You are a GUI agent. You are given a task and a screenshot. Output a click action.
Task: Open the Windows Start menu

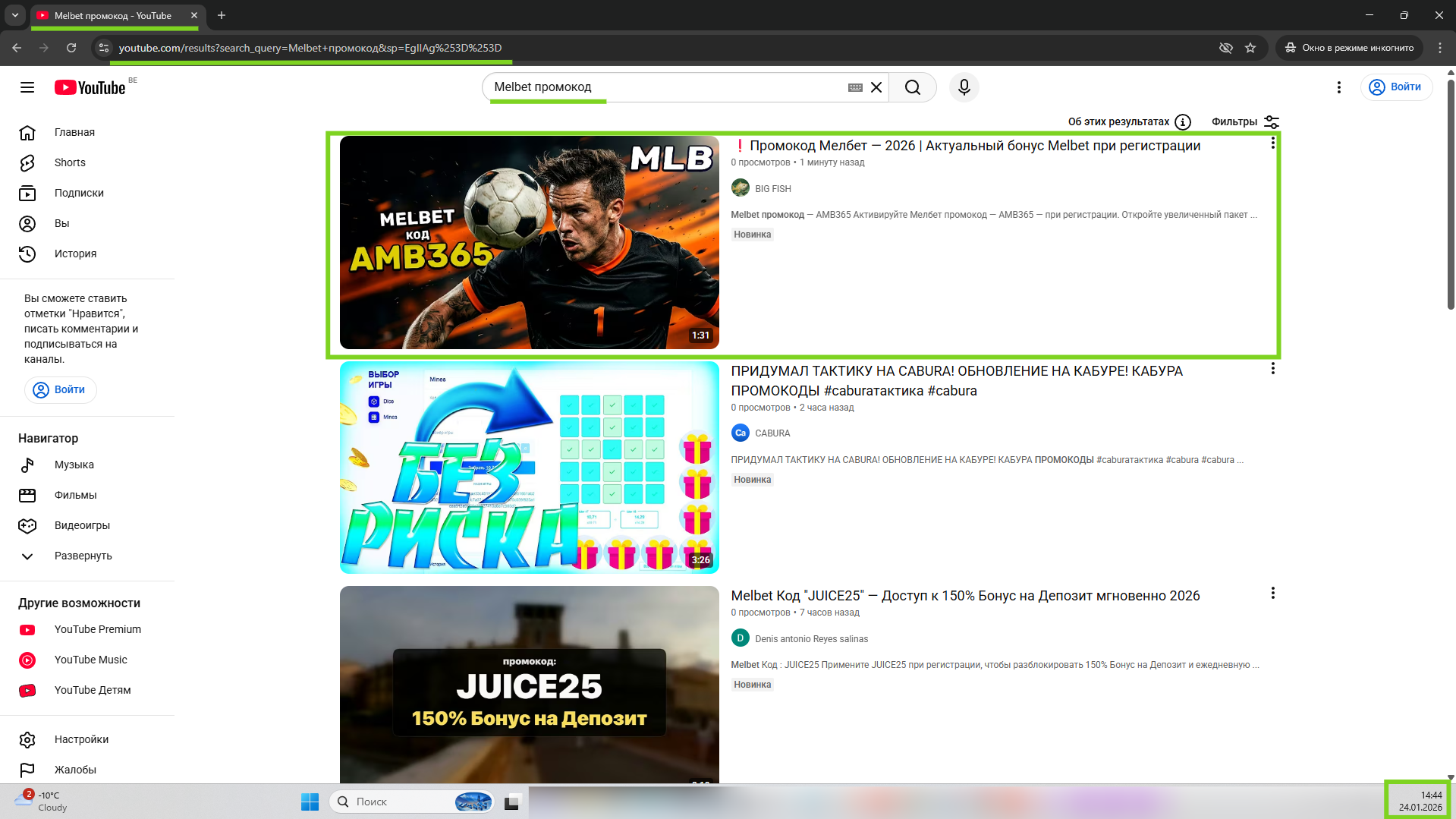[310, 802]
